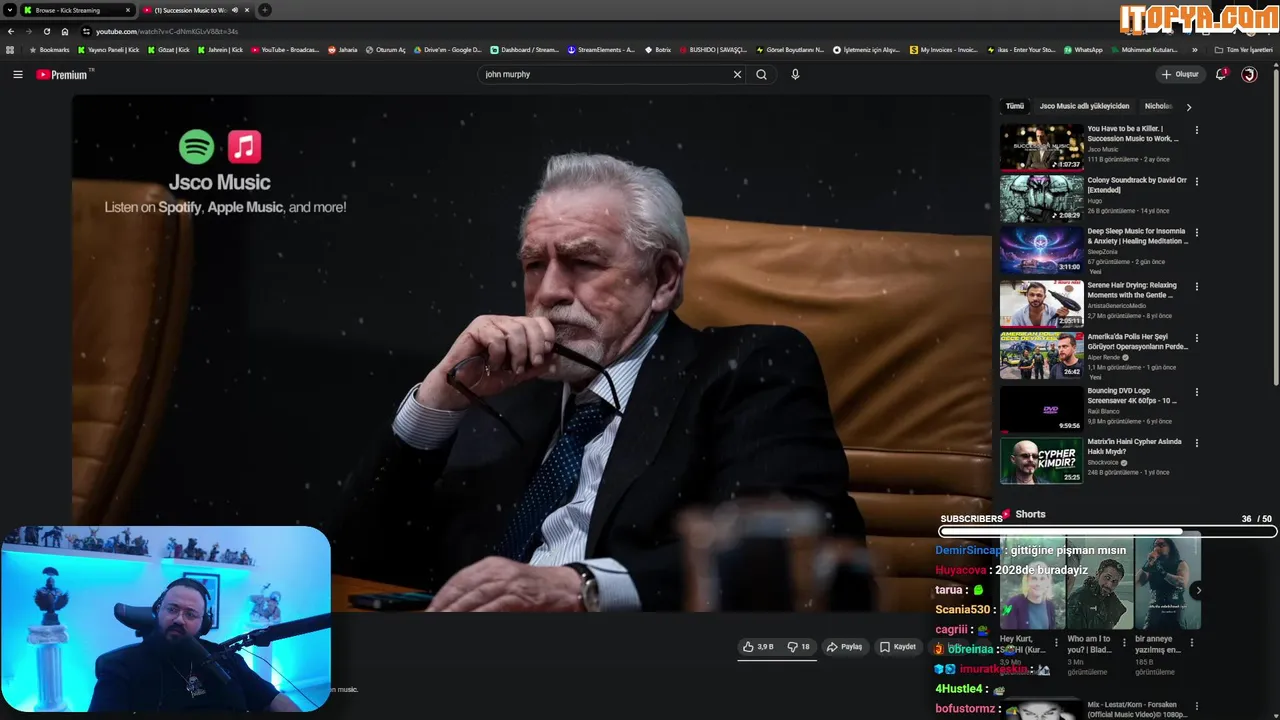Switch to Browse - Kick Streaming tab
1280x720 pixels.
coord(76,10)
